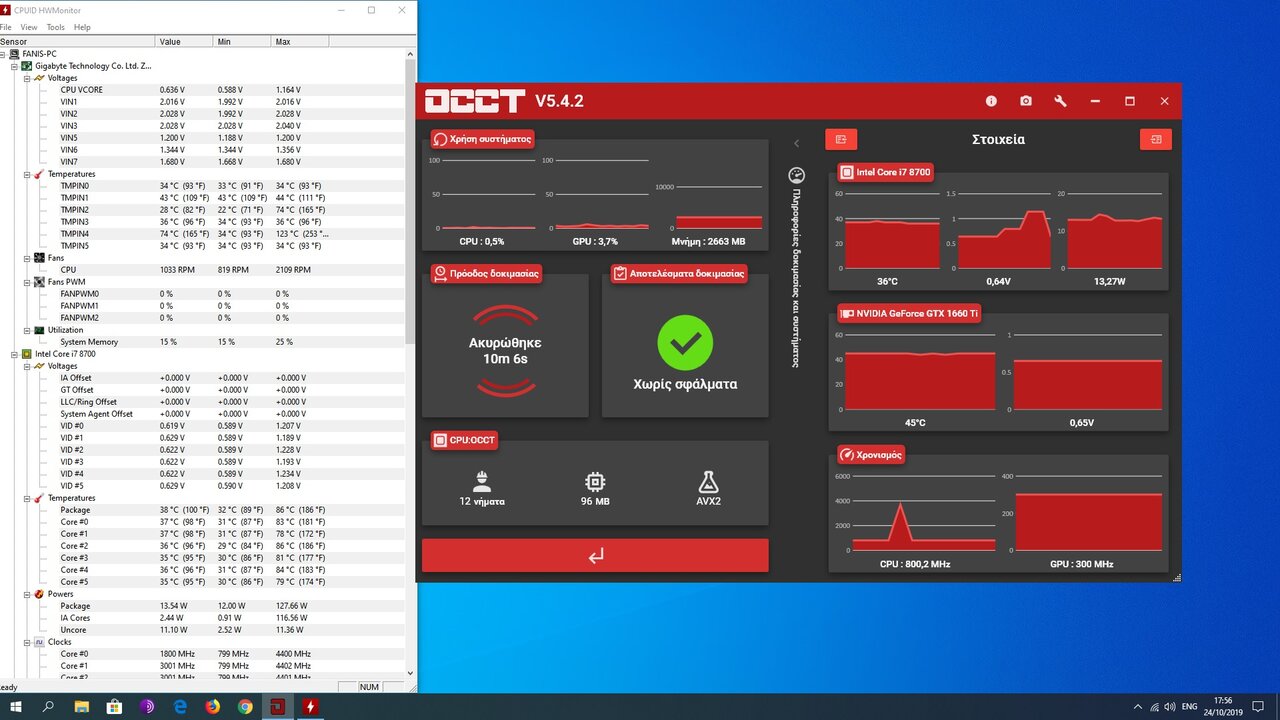The width and height of the screenshot is (1280, 720).
Task: Open HWMonitor File menu
Action: [6, 27]
